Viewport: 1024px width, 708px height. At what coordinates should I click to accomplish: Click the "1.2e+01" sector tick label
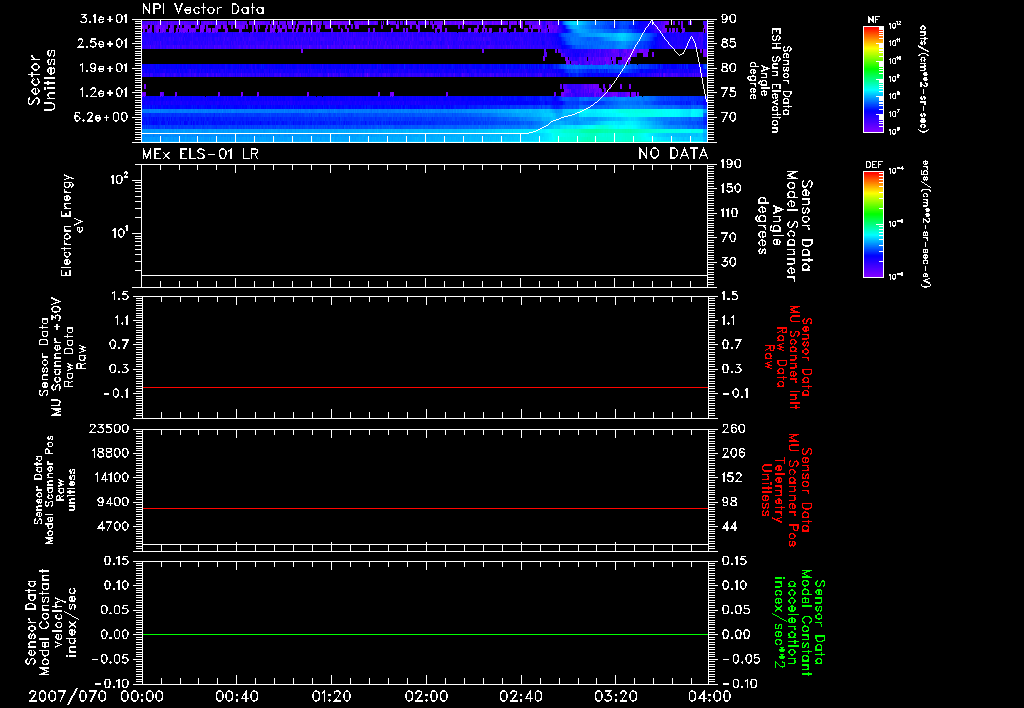click(103, 93)
